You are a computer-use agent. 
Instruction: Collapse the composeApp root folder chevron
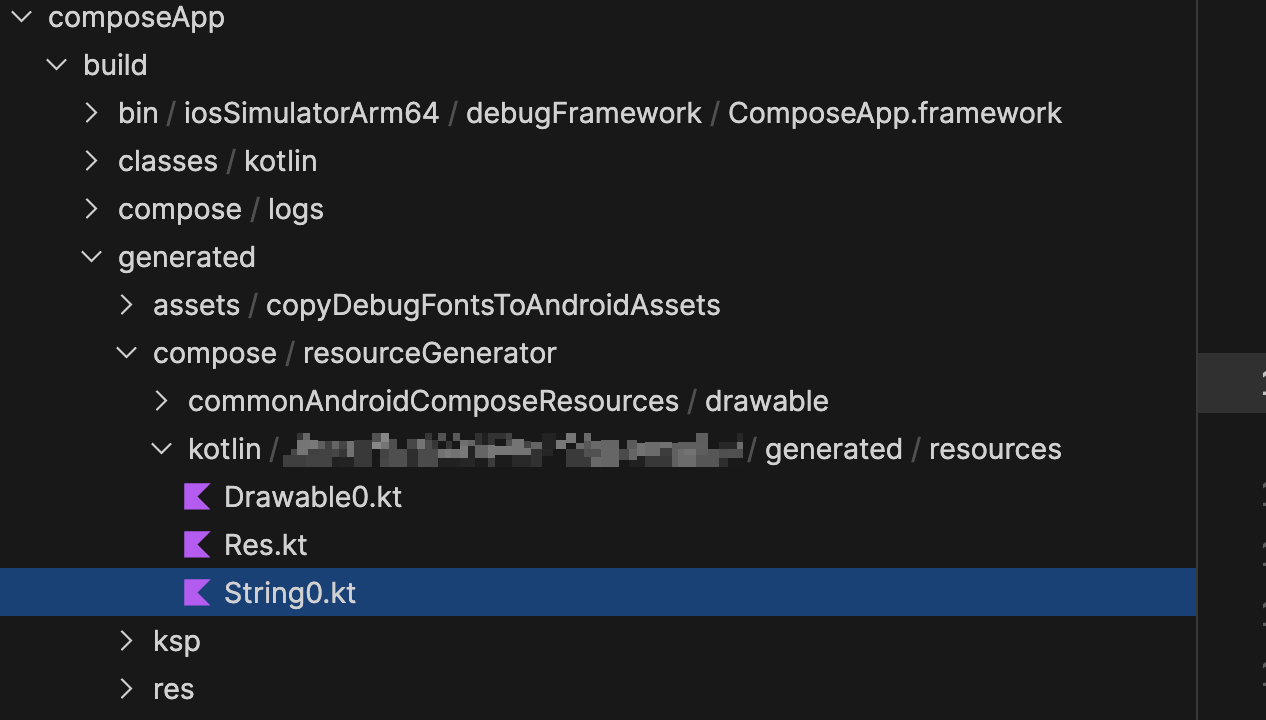21,17
